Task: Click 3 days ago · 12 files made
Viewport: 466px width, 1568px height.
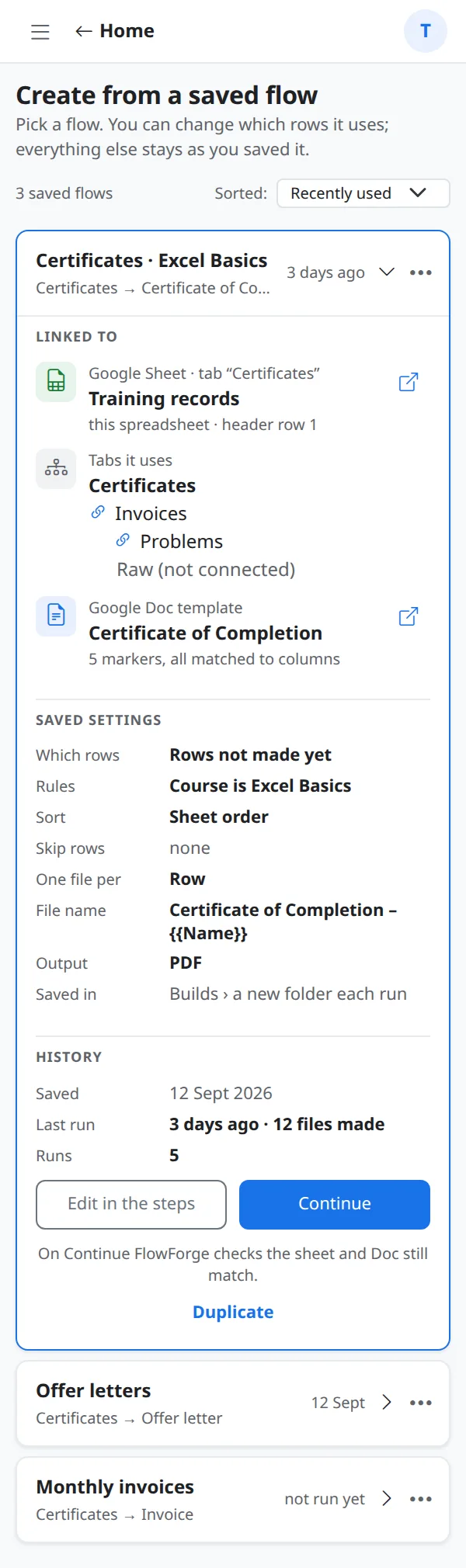Action: click(x=277, y=1125)
